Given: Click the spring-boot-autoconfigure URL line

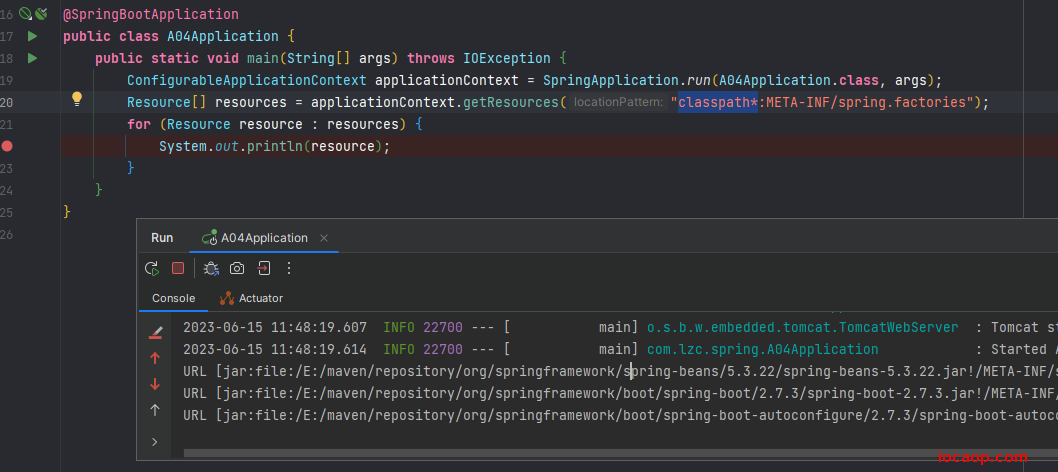Looking at the screenshot, I should tap(621, 414).
